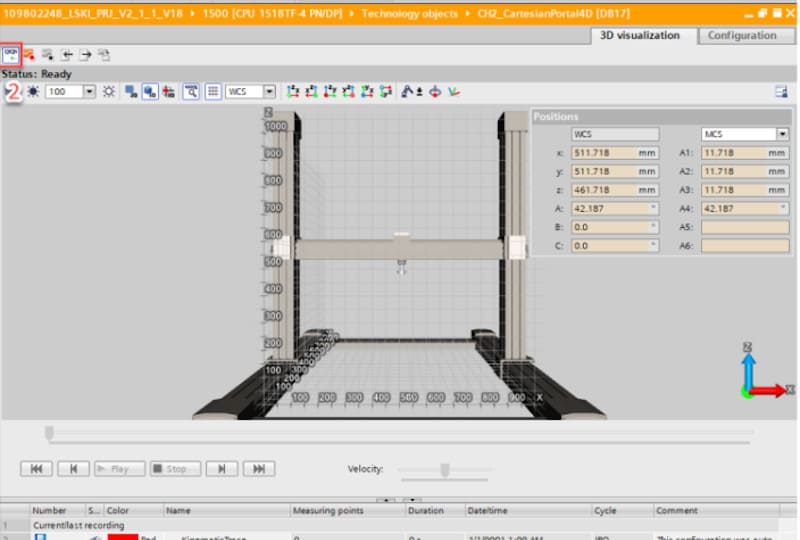The width and height of the screenshot is (800, 540).
Task: Click the colored coordinate axes icon
Action: pos(453,91)
